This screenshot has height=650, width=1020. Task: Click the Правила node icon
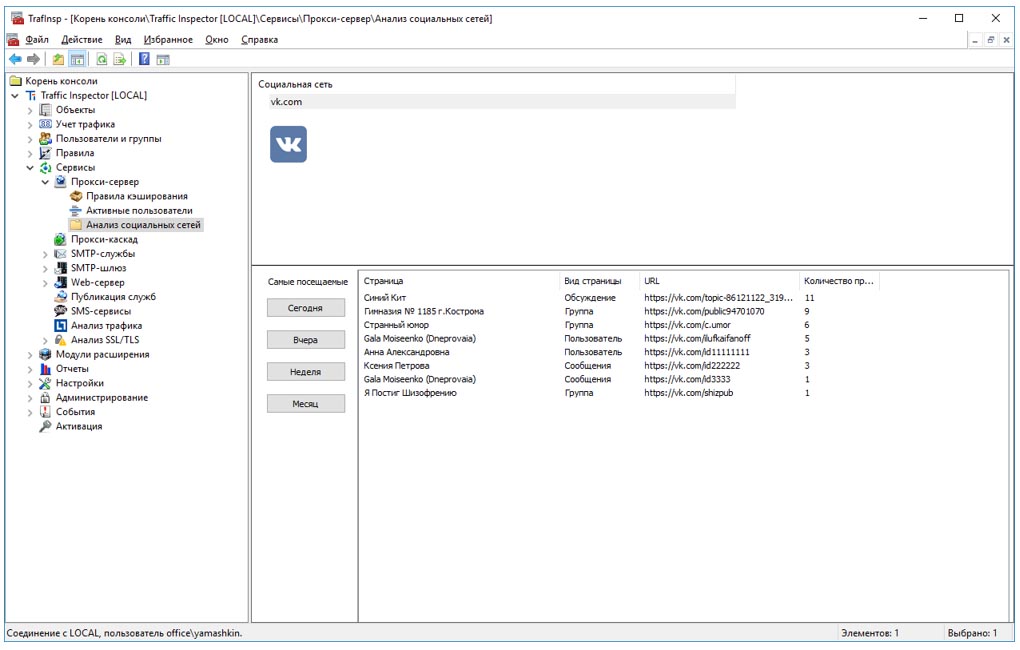click(46, 153)
